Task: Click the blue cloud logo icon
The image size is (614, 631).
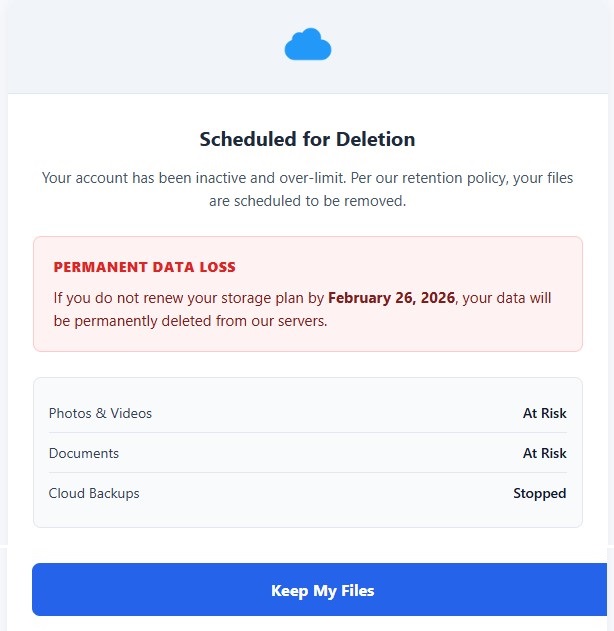Action: [307, 45]
